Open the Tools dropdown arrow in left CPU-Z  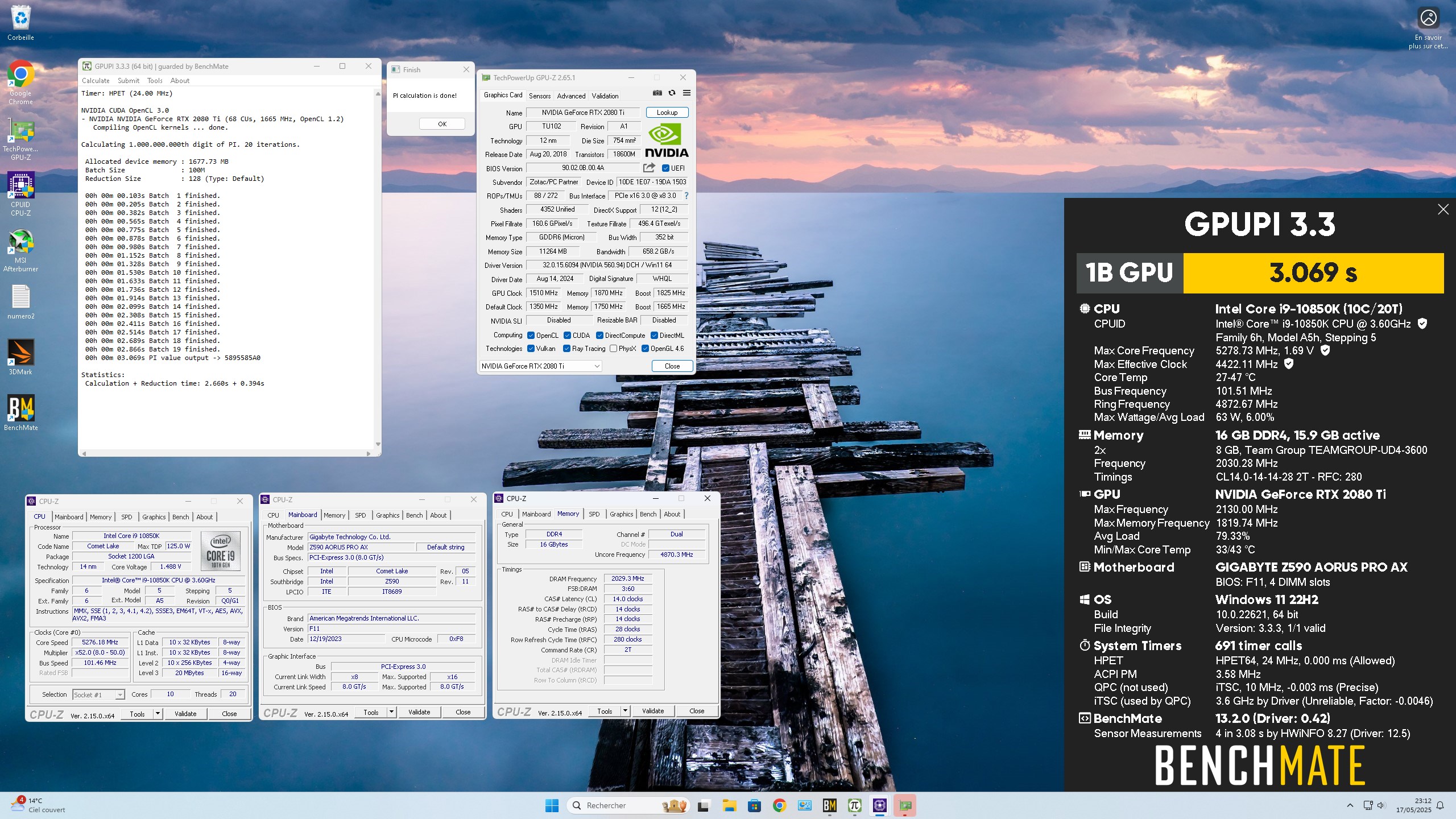click(158, 714)
